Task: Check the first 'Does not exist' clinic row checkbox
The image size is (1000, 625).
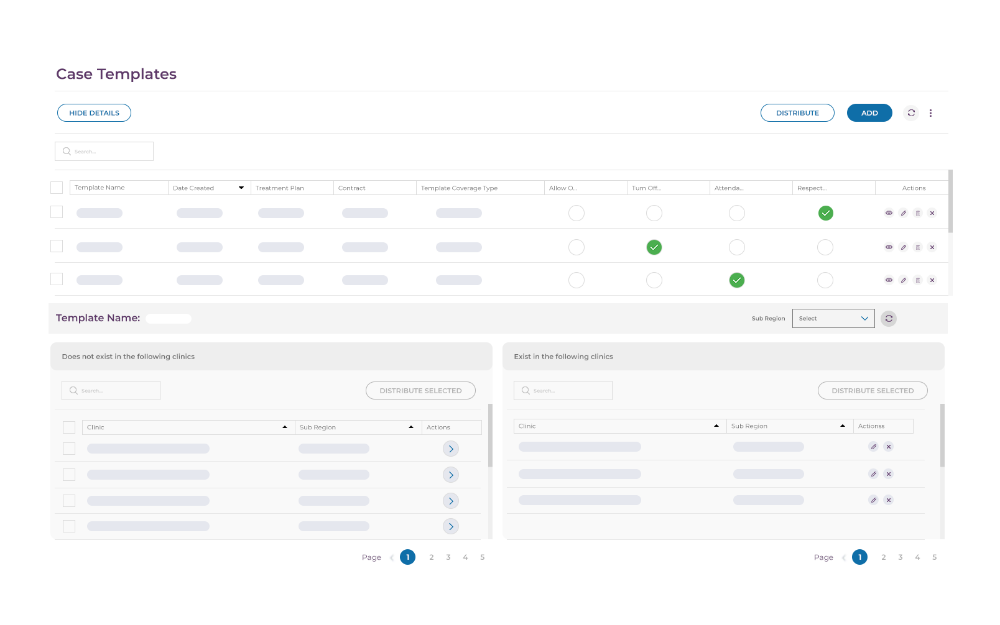Action: click(x=69, y=448)
